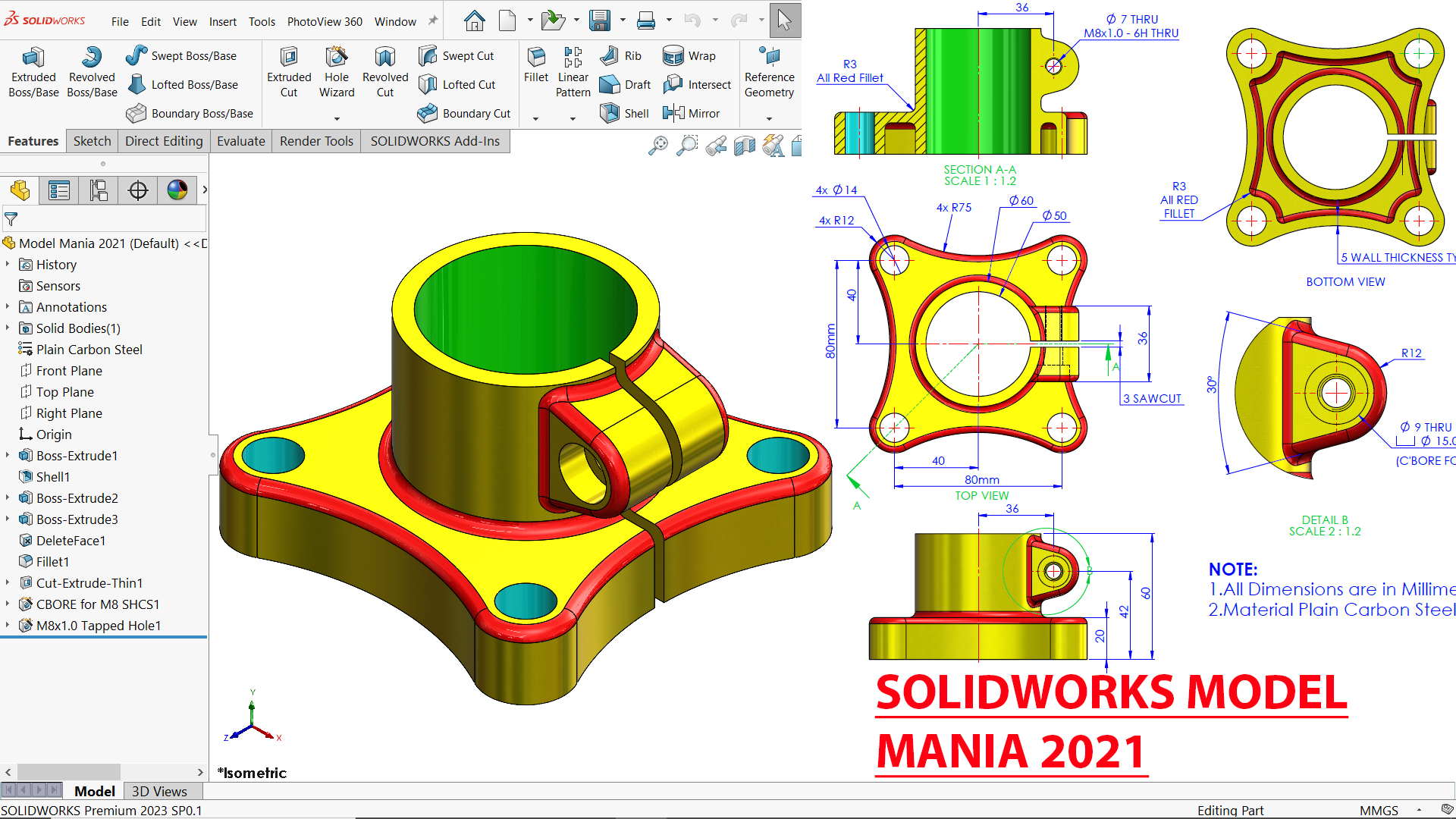Open the PropertyManager tab
The height and width of the screenshot is (819, 1456).
click(59, 190)
